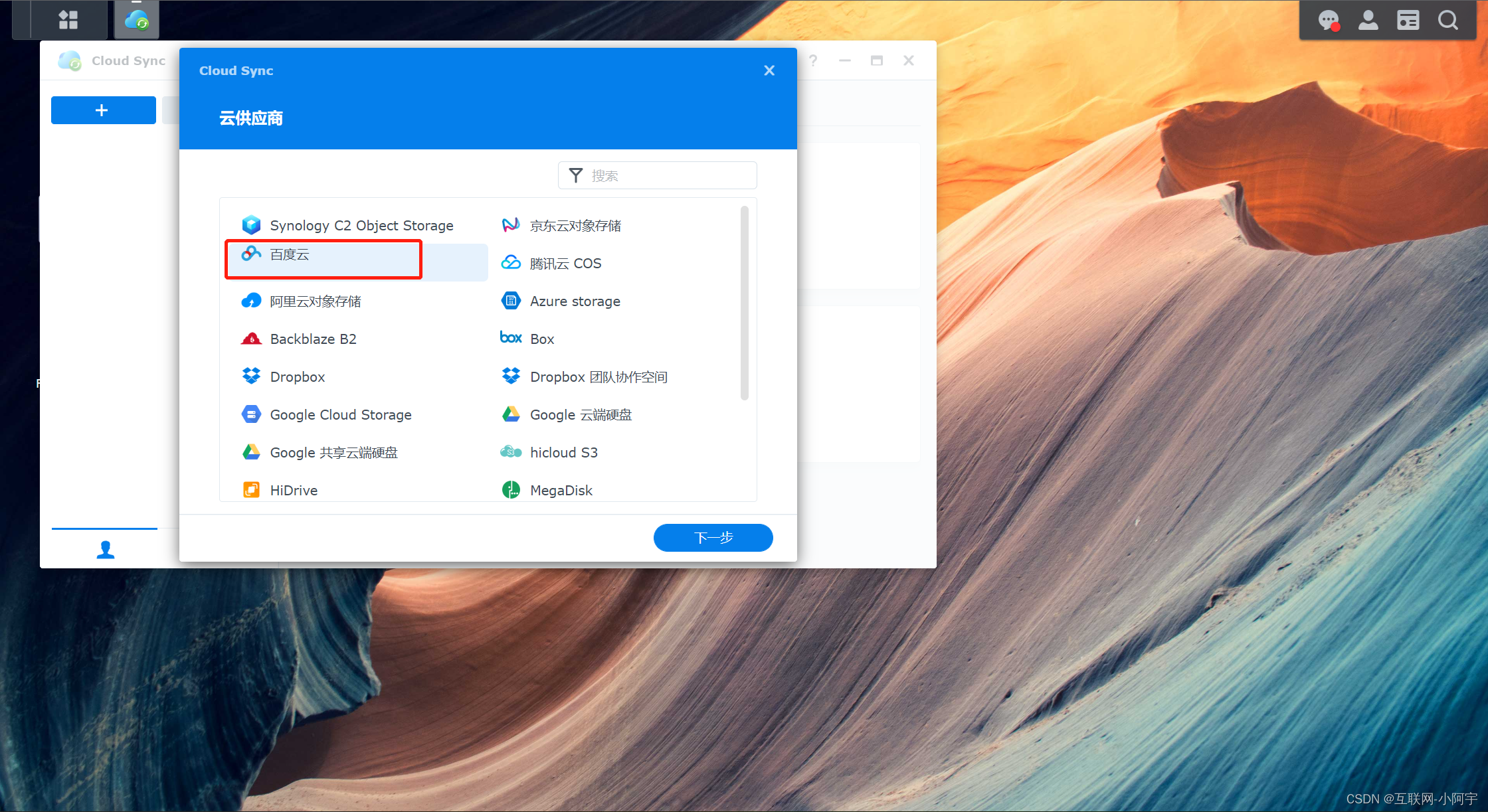This screenshot has height=812, width=1488.
Task: Select Google Cloud Storage provider
Action: (340, 415)
